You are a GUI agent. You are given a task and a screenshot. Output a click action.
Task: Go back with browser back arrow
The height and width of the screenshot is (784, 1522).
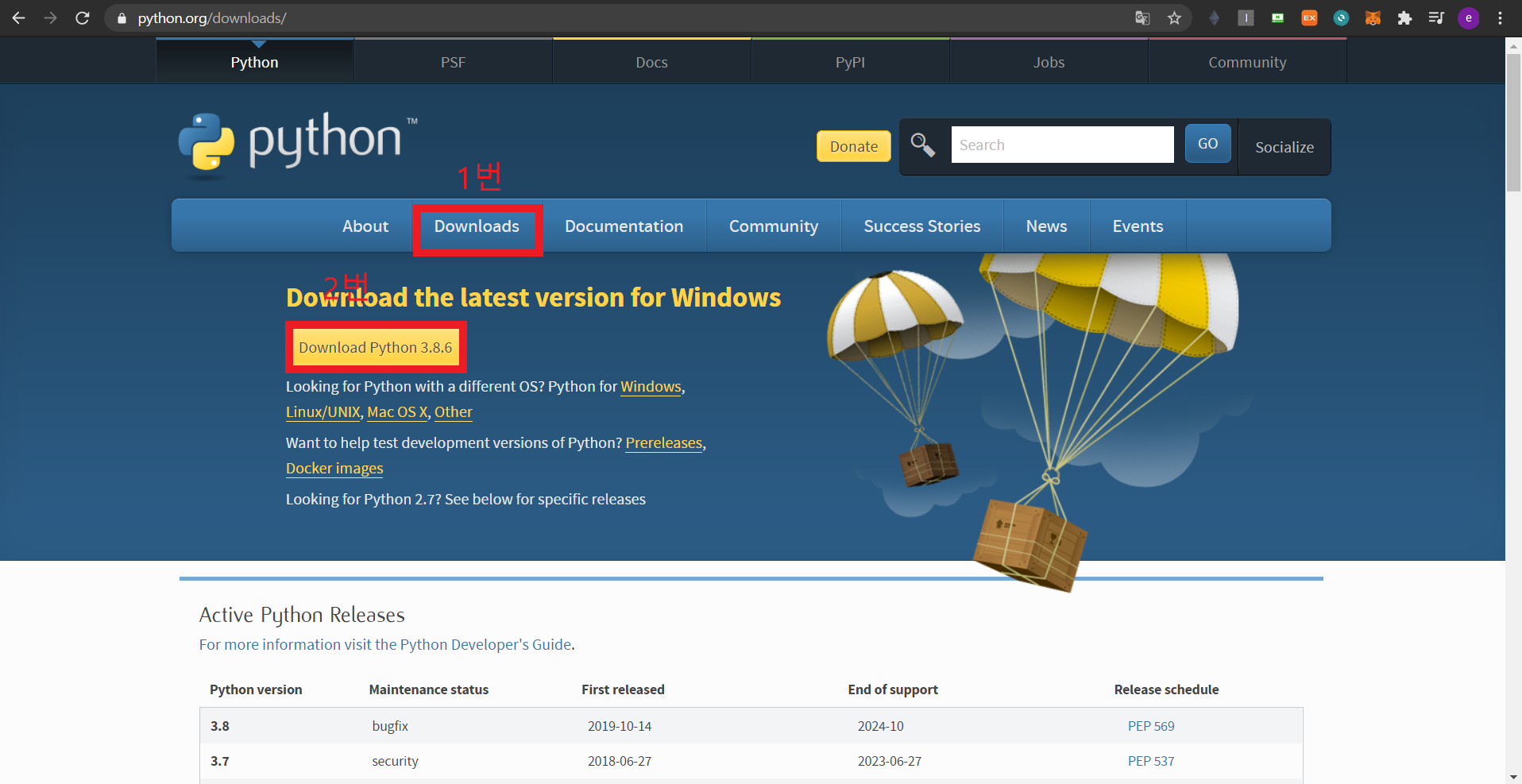[18, 17]
